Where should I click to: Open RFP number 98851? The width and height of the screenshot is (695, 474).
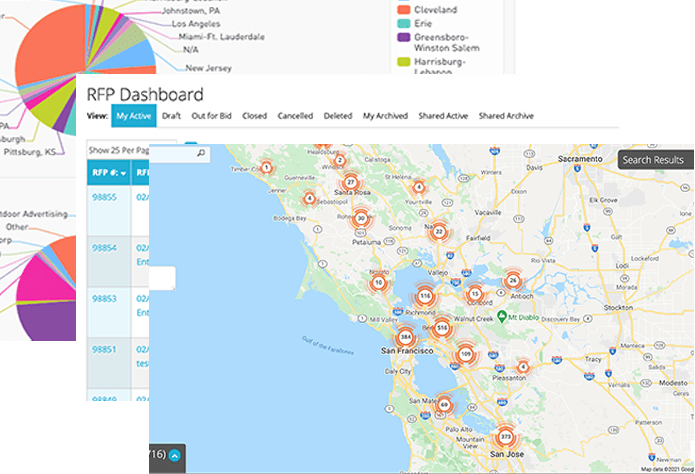[x=104, y=349]
